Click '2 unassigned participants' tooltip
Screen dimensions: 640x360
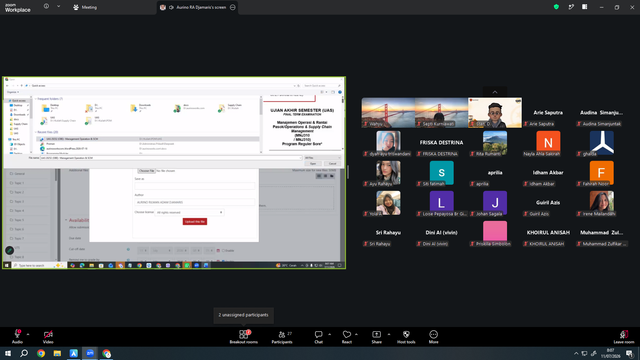coord(243,315)
